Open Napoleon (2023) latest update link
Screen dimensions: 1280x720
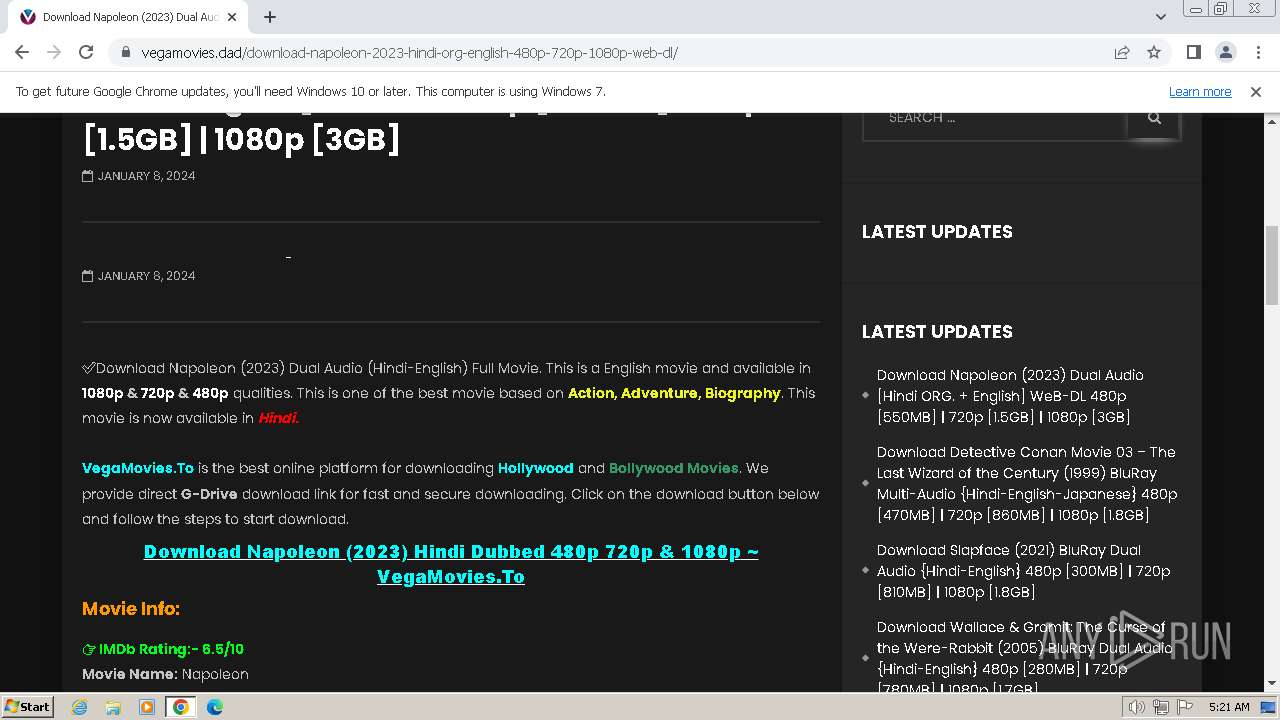click(1010, 396)
